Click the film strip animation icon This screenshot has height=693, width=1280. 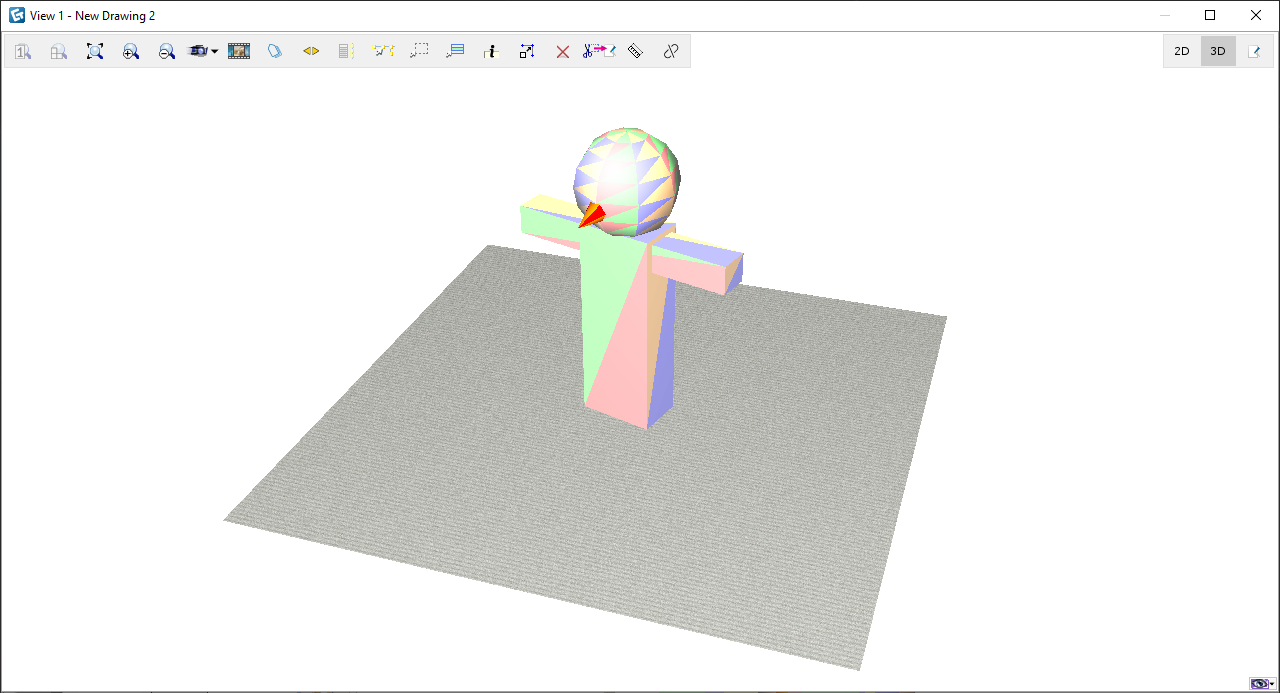(x=239, y=51)
